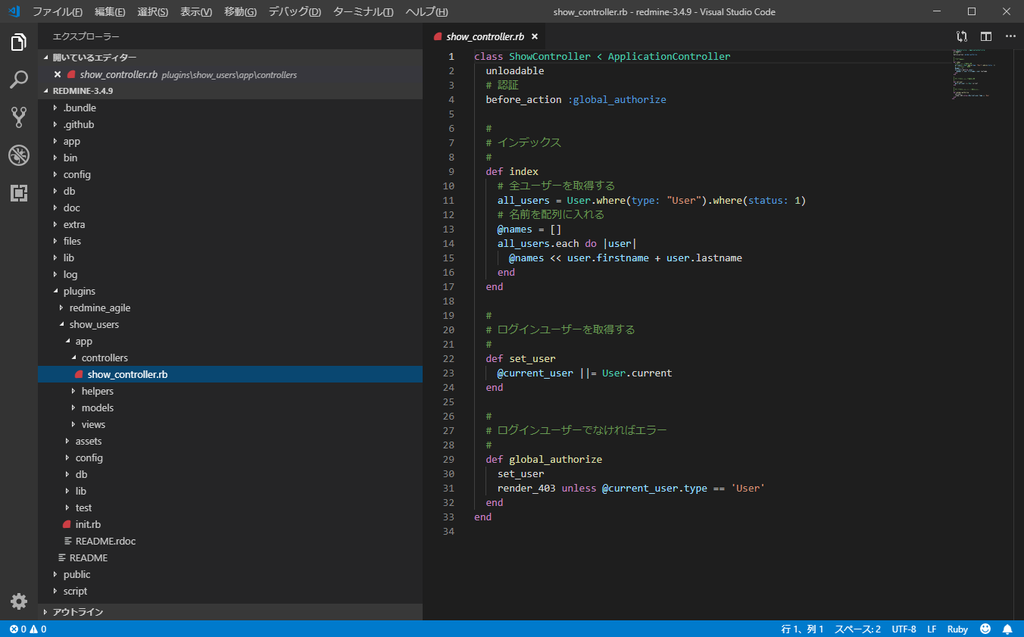1024x637 pixels.
Task: Open the ヘルプ(H) menu
Action: coord(426,12)
